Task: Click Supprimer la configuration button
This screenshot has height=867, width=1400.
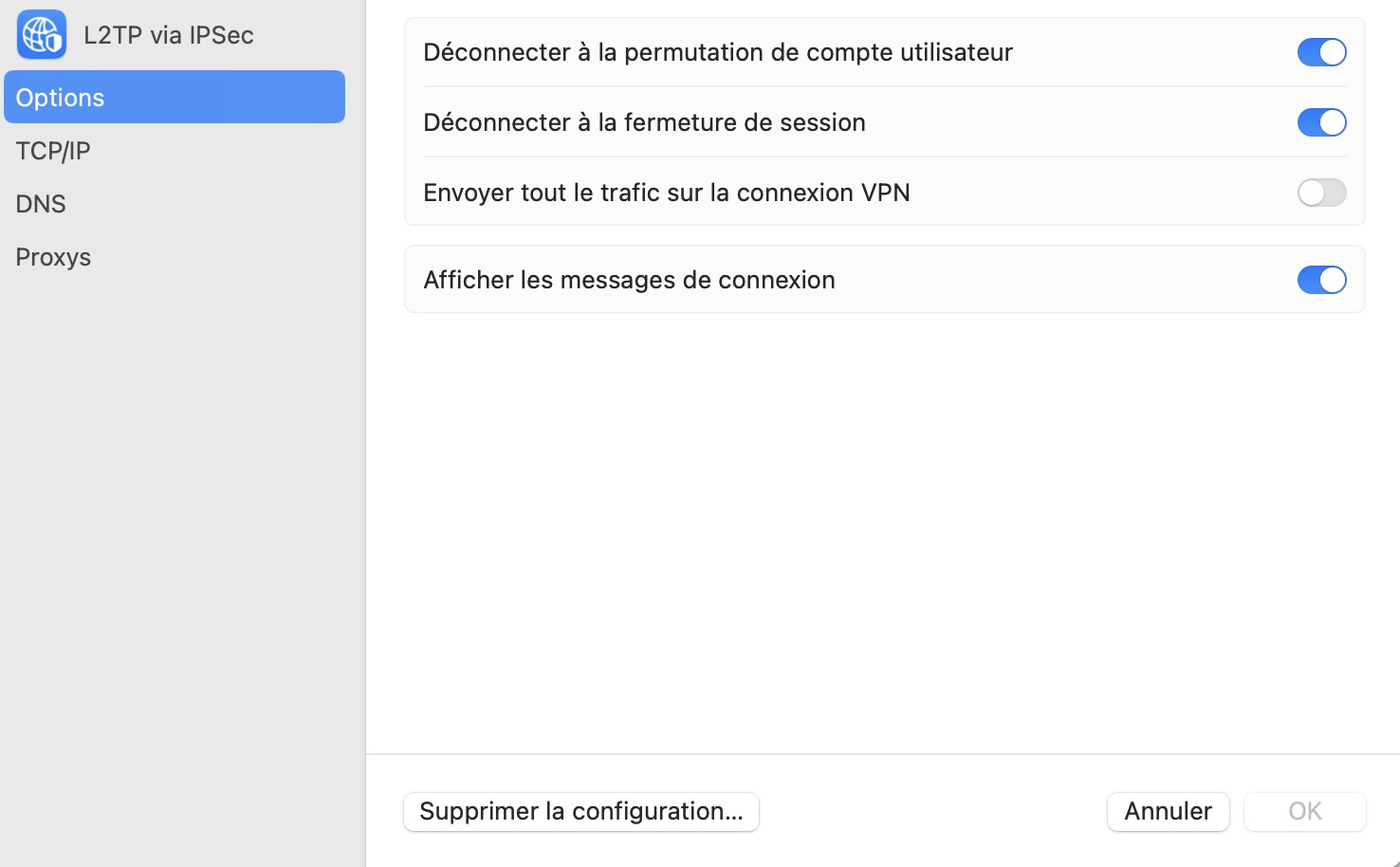Action: pyautogui.click(x=581, y=812)
